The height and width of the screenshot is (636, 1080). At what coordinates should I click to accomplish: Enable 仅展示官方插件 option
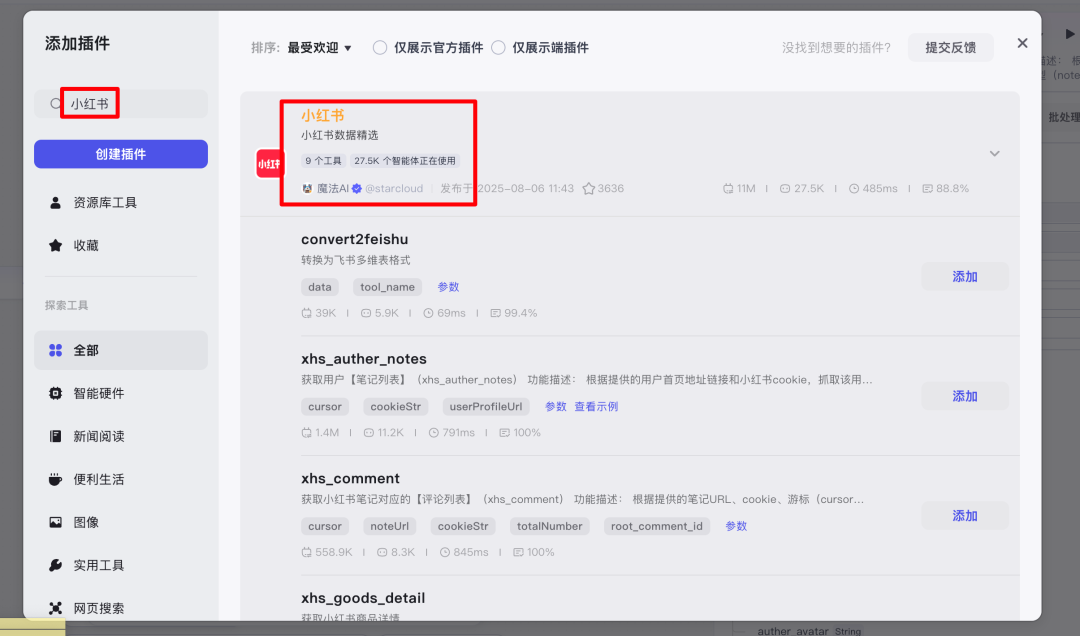click(x=380, y=48)
